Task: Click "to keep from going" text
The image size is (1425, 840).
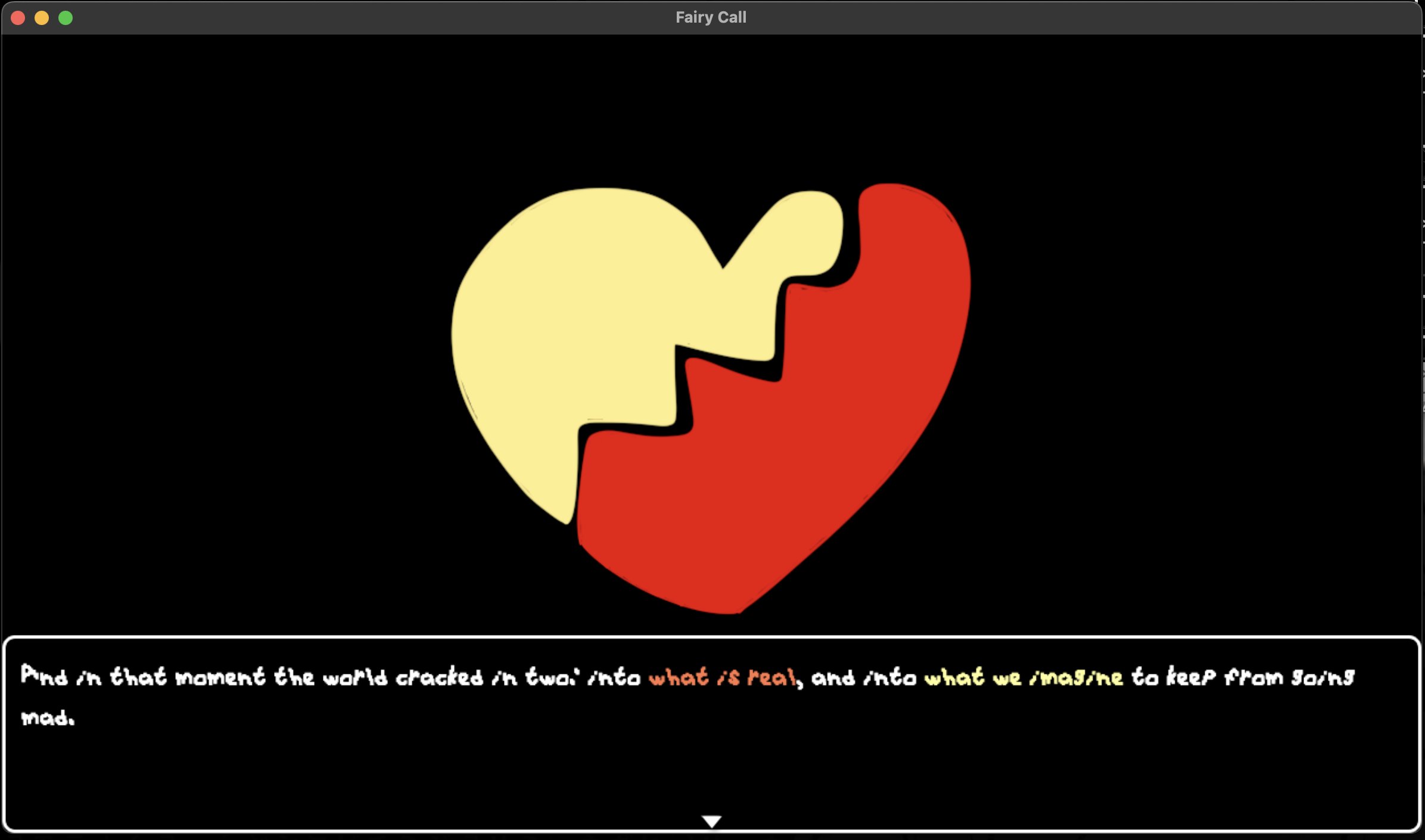Action: tap(1242, 677)
